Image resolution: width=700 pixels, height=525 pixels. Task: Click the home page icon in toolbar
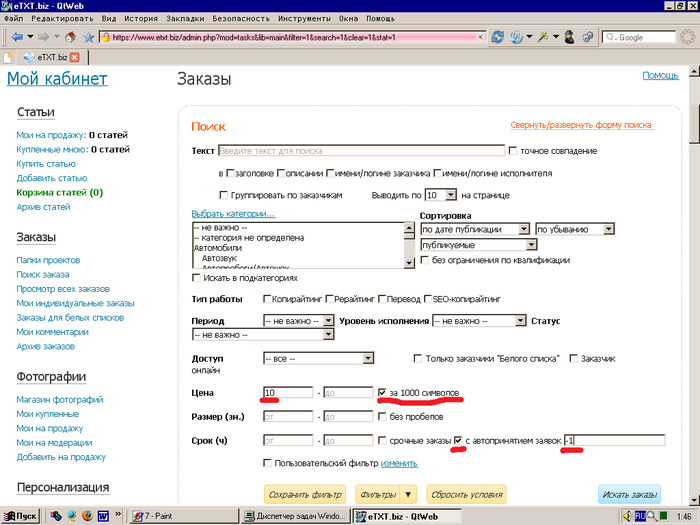point(70,37)
